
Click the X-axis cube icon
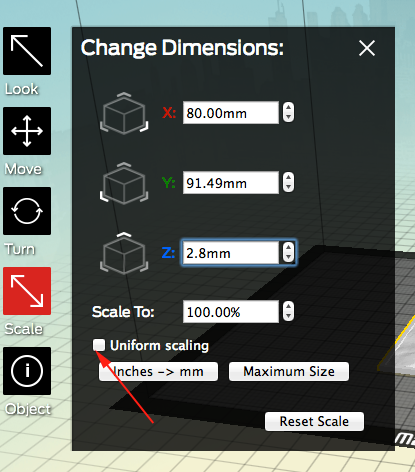point(124,113)
